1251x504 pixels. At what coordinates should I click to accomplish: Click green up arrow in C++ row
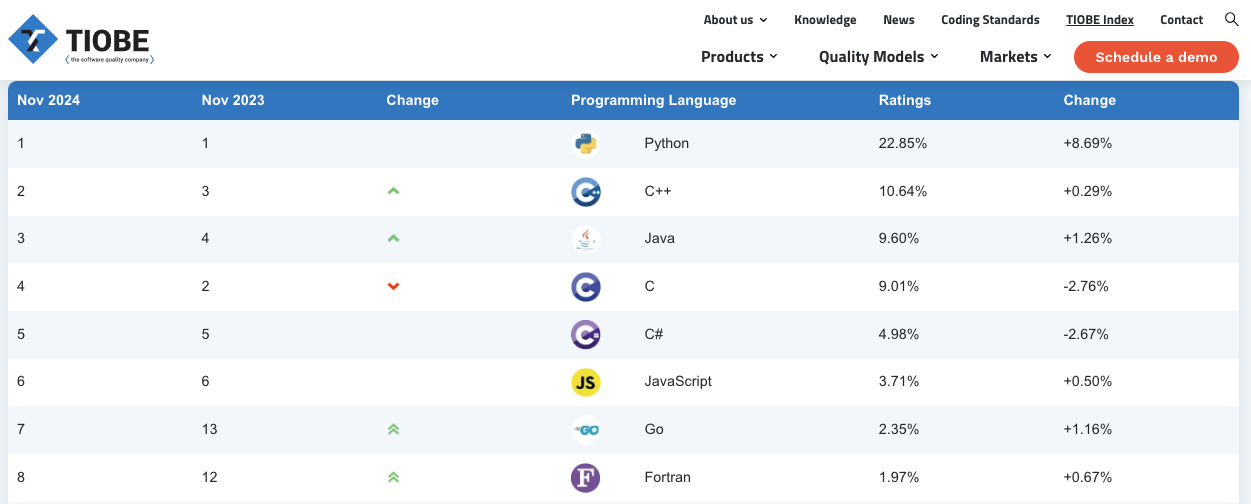393,191
